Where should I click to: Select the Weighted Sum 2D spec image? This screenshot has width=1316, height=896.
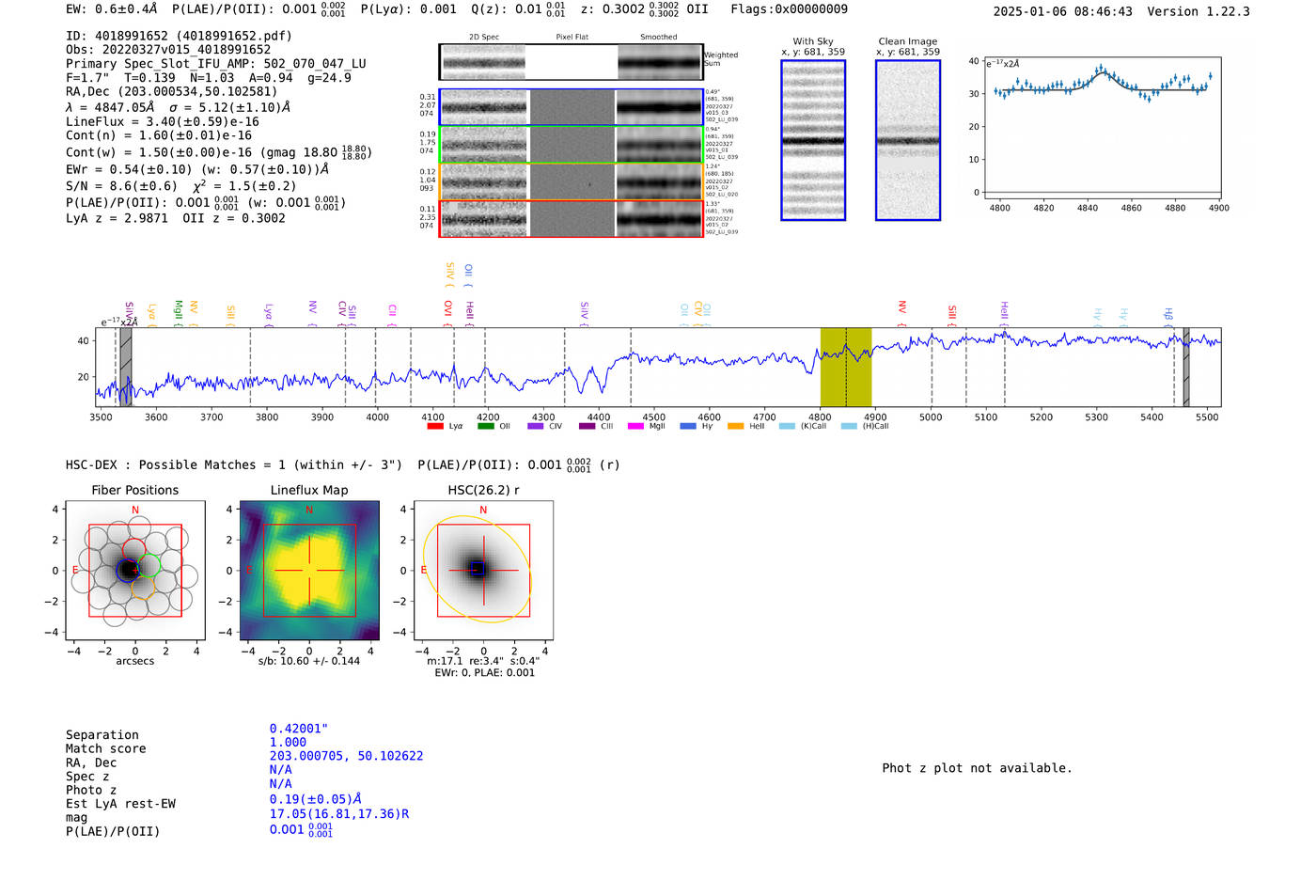(x=484, y=62)
